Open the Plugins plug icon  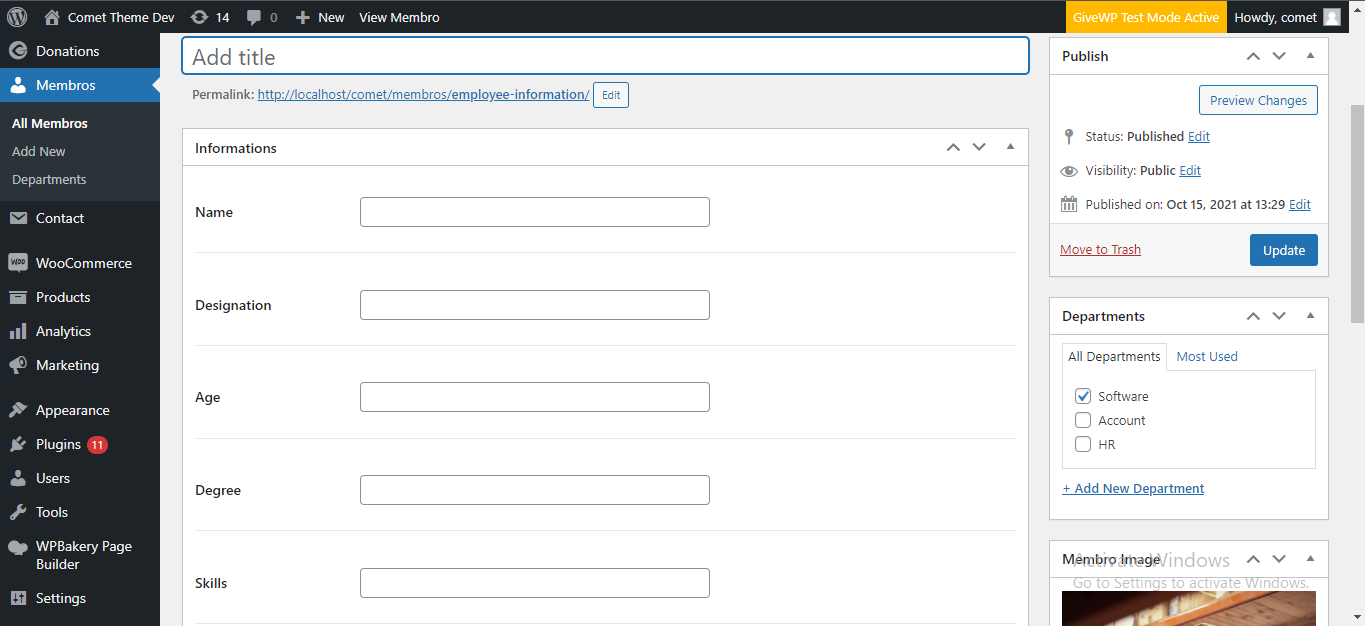pos(18,444)
